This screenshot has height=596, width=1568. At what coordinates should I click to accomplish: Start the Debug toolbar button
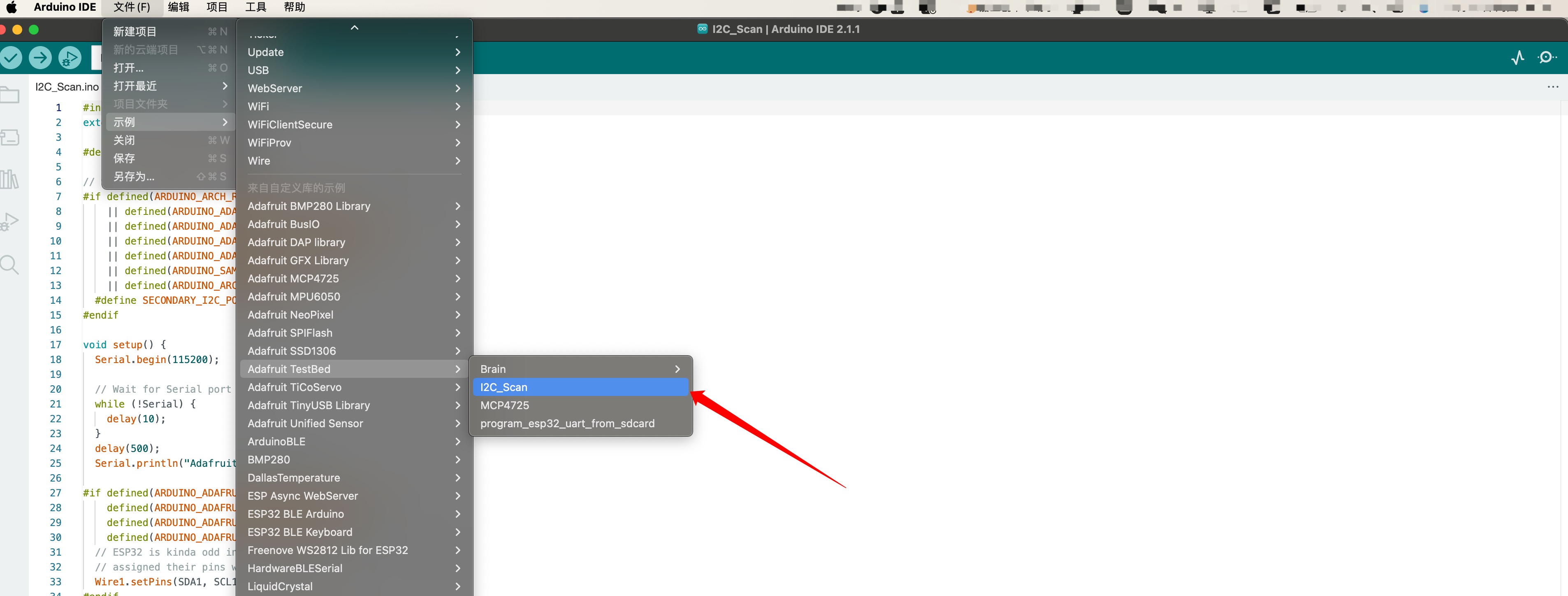[70, 58]
